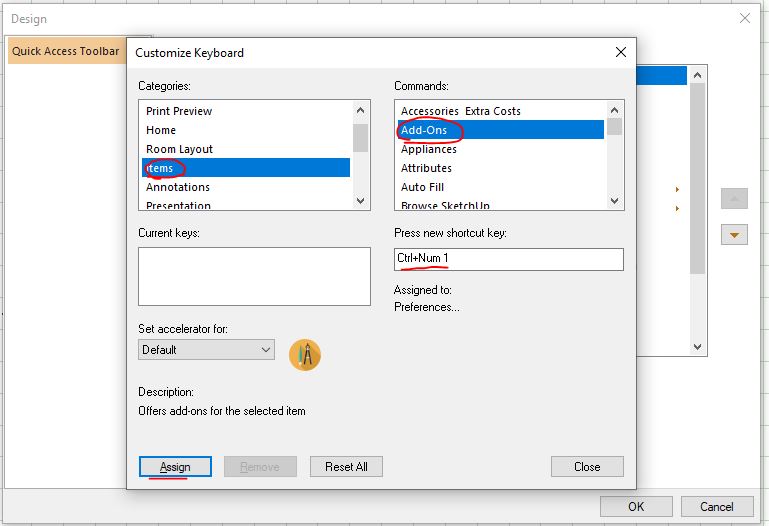The height and width of the screenshot is (526, 769).
Task: Click the Press new shortcut key field
Action: [x=509, y=259]
